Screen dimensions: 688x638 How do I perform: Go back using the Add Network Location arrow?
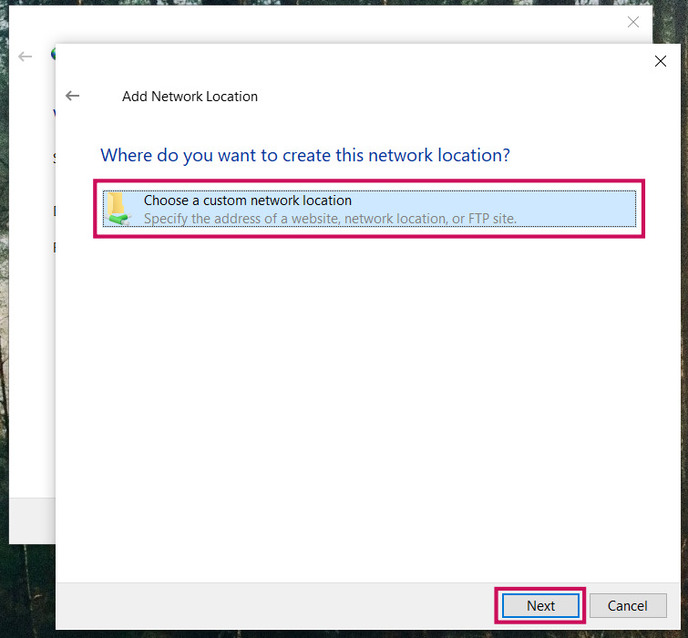click(x=72, y=96)
